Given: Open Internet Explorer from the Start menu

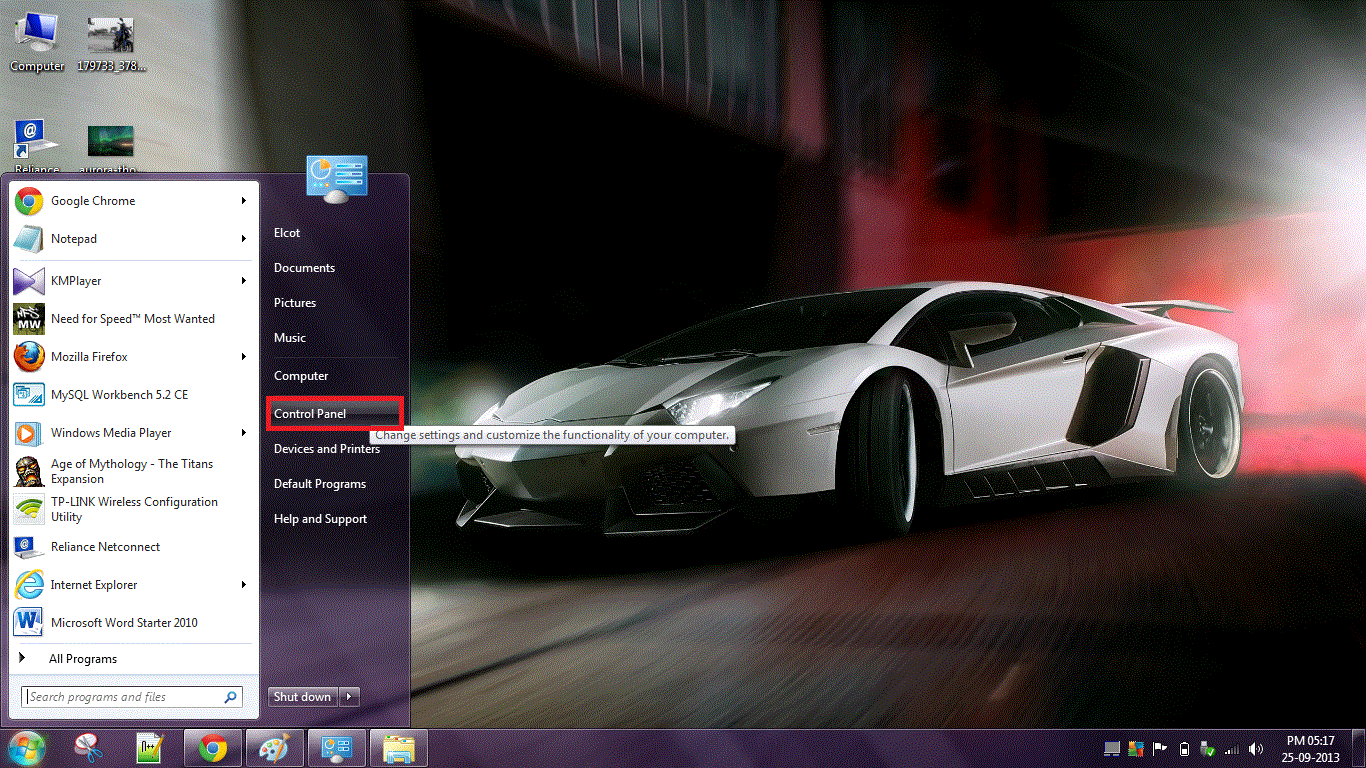Looking at the screenshot, I should (134, 585).
